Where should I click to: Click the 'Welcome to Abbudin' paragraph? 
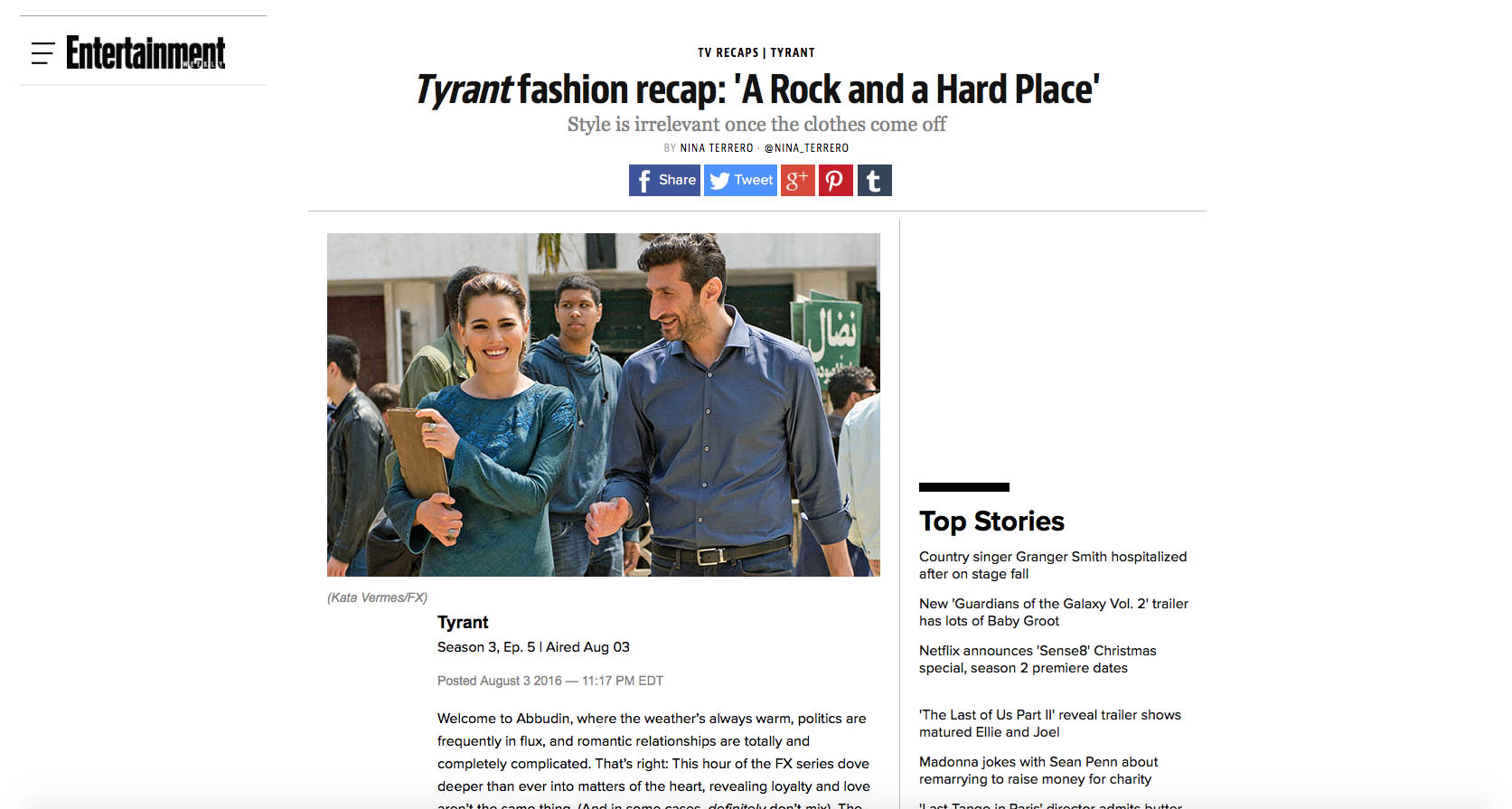653,759
